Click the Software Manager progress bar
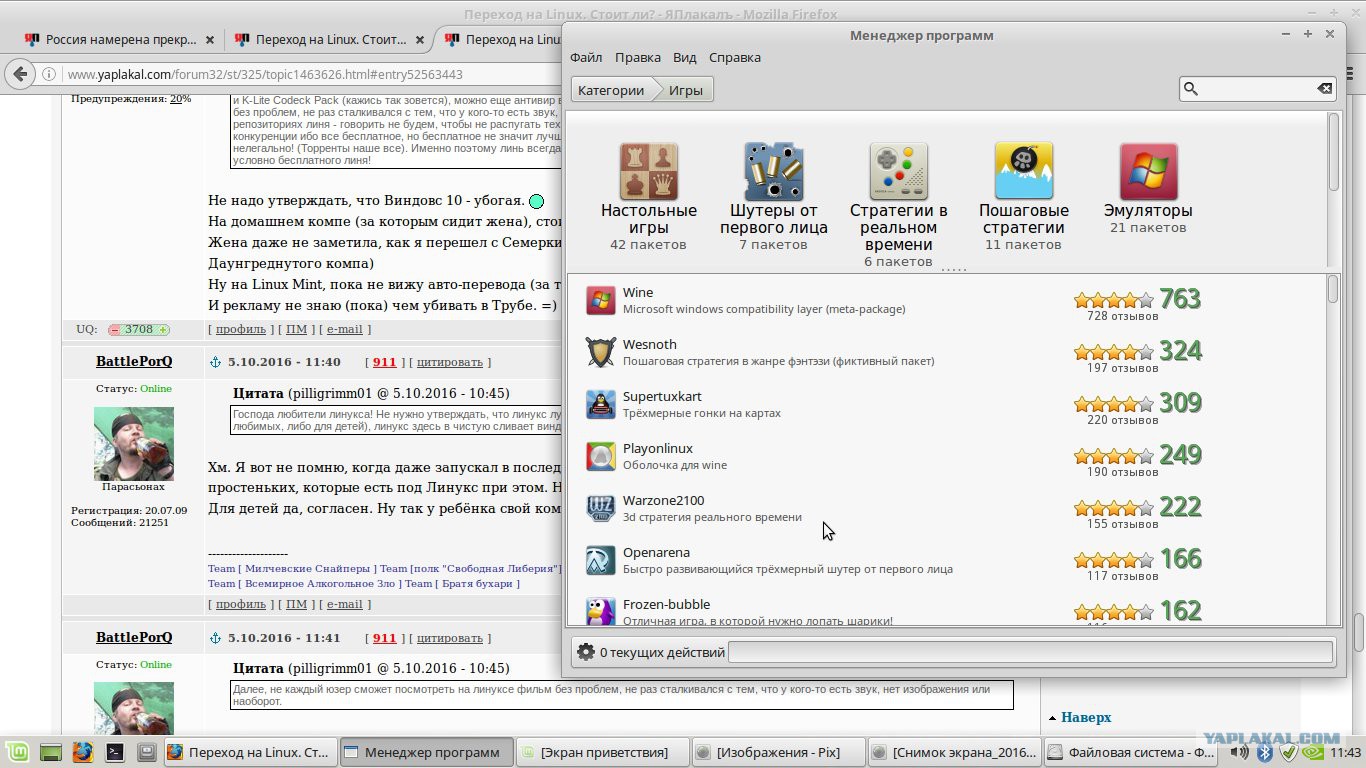 1030,653
